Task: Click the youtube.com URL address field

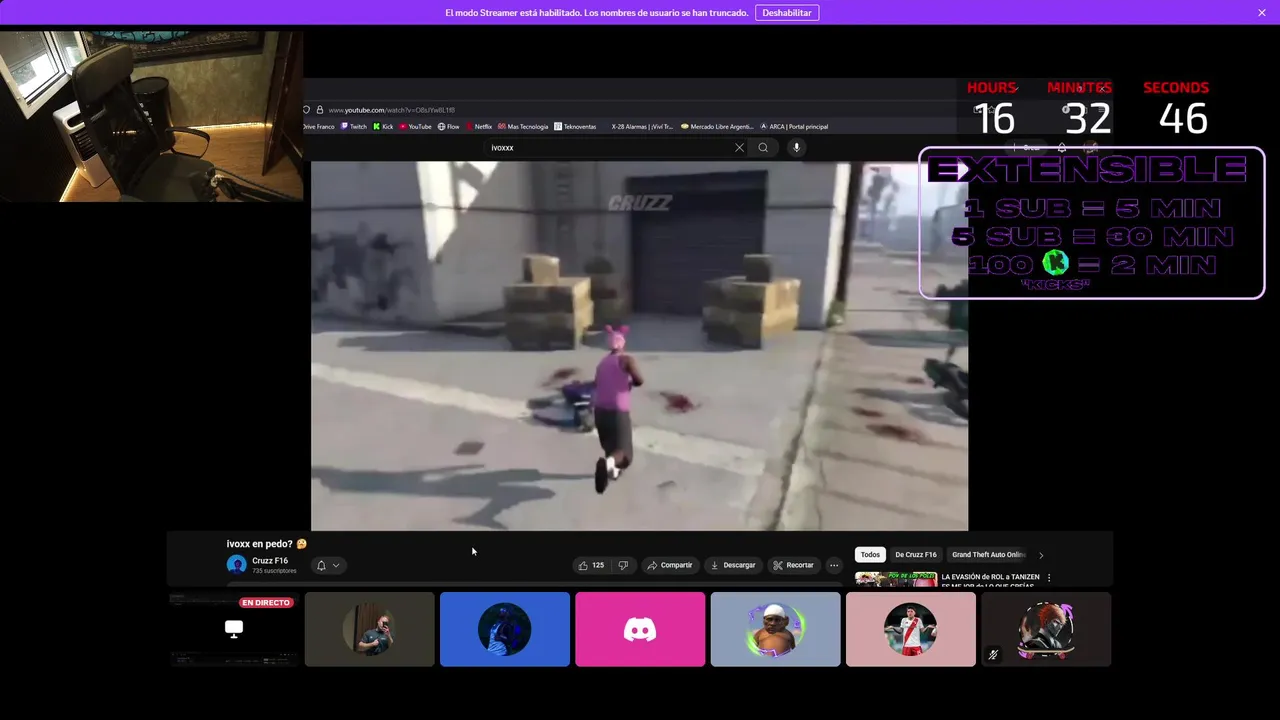Action: 392,110
